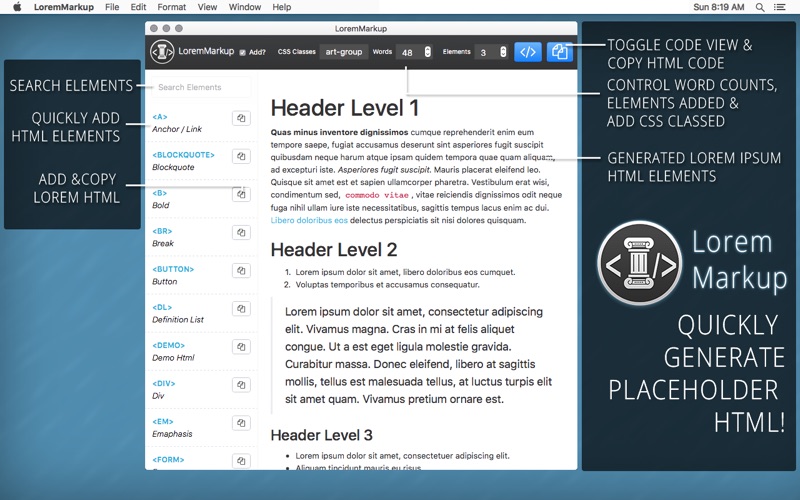The height and width of the screenshot is (500, 800).
Task: Open the View menu
Action: pos(207,7)
